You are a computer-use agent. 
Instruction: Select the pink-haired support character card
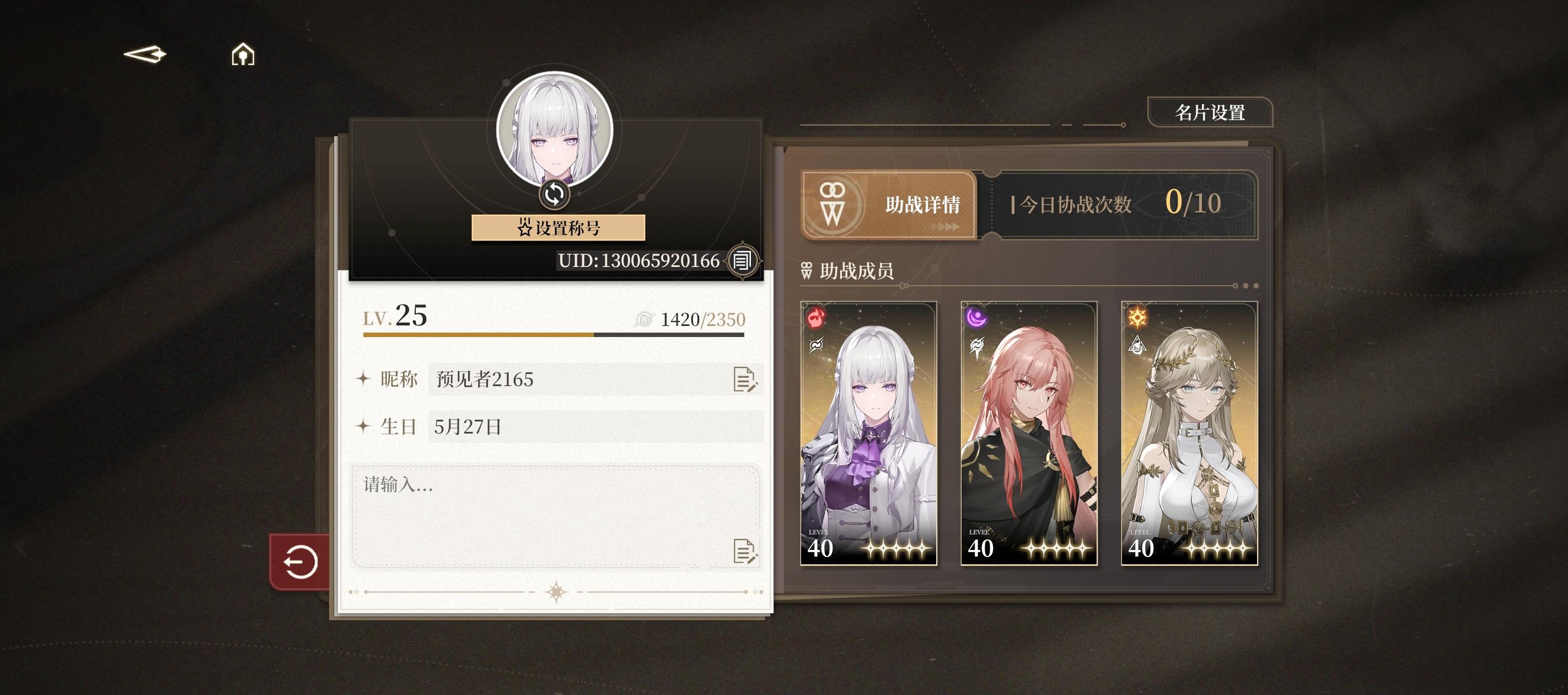1029,433
